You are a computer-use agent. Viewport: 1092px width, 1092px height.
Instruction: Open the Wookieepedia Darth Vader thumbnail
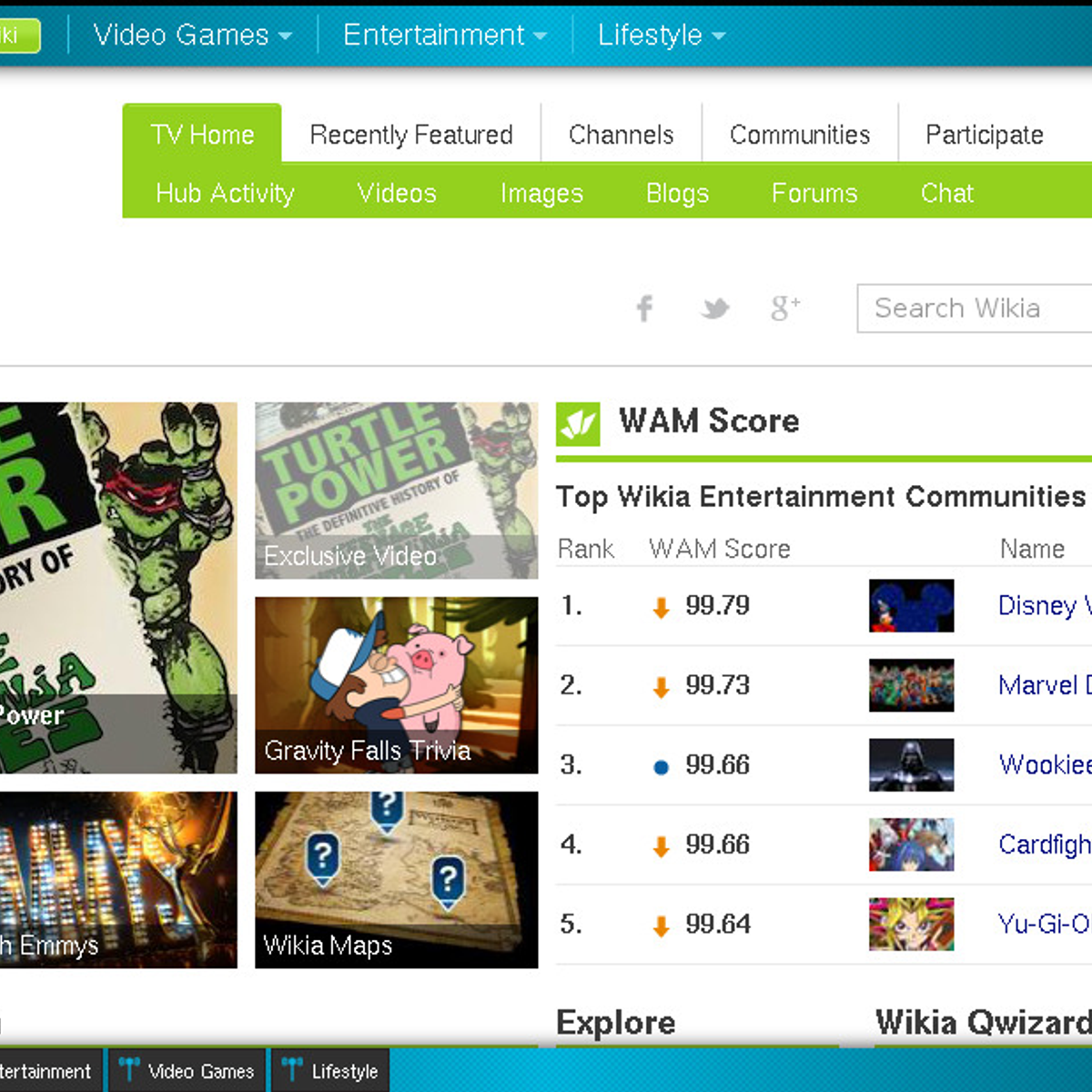point(911,765)
